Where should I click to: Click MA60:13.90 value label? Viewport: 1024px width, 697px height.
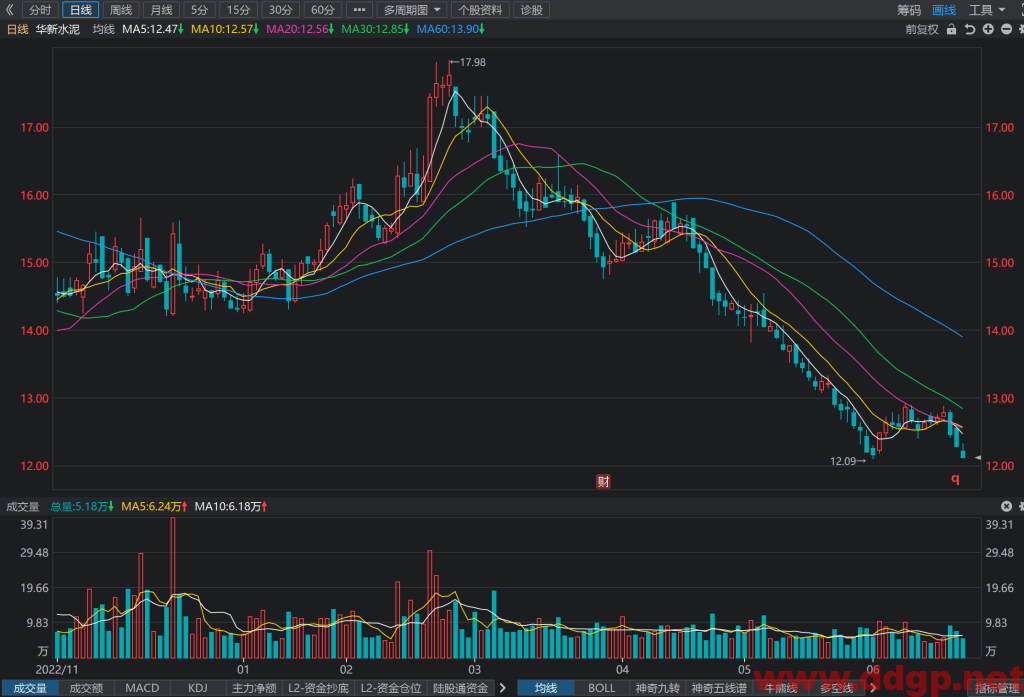[x=451, y=29]
